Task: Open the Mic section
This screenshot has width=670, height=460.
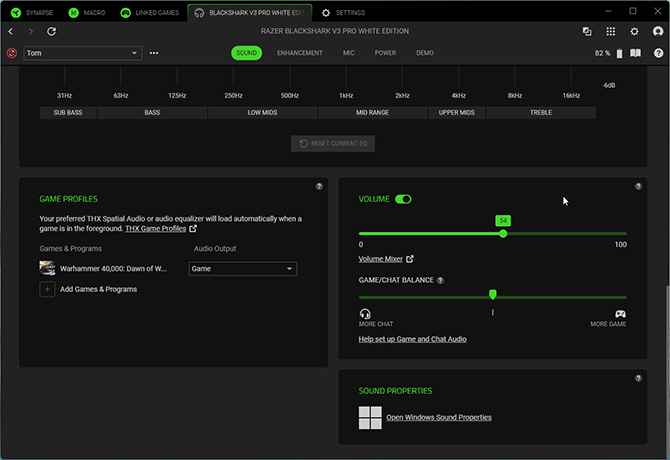Action: (349, 53)
